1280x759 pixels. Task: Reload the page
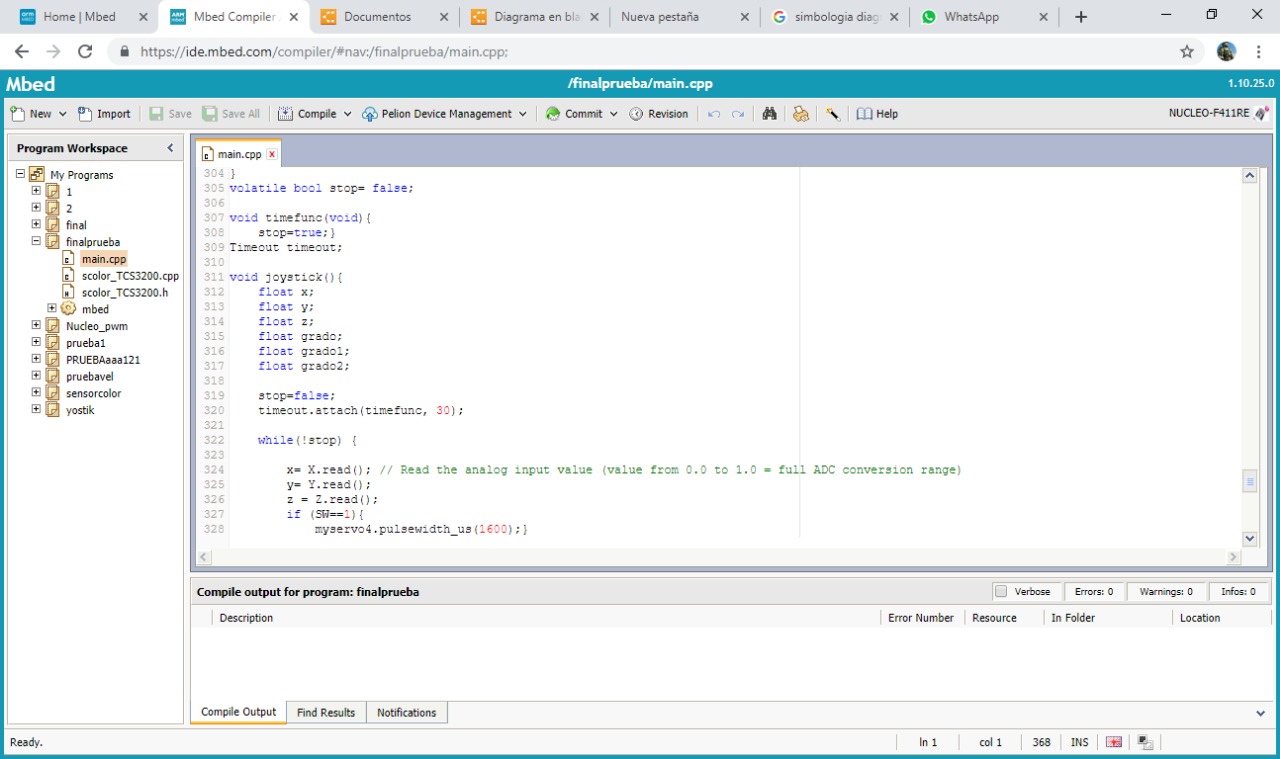[x=85, y=51]
